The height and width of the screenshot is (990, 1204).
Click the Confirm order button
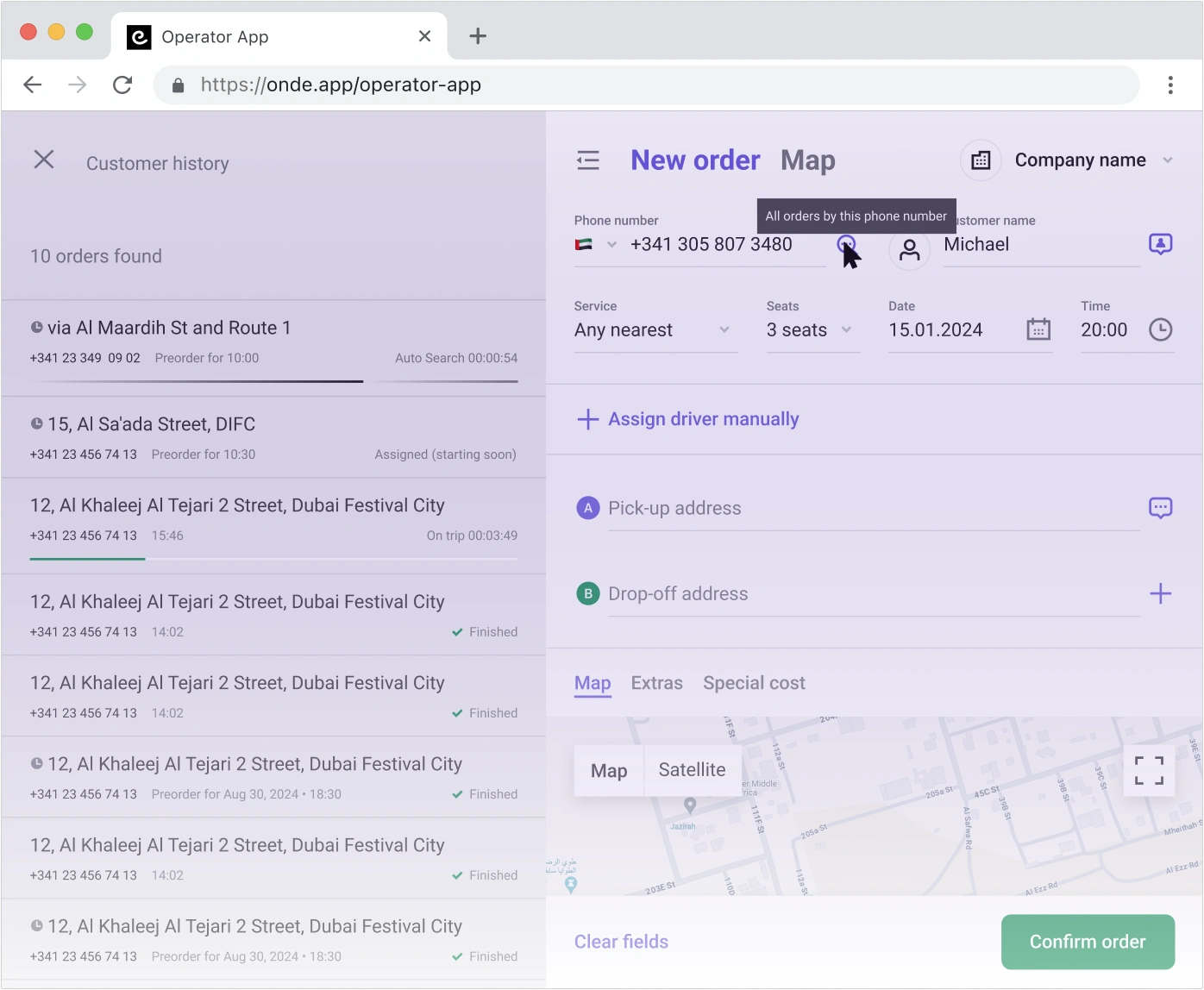[1088, 942]
